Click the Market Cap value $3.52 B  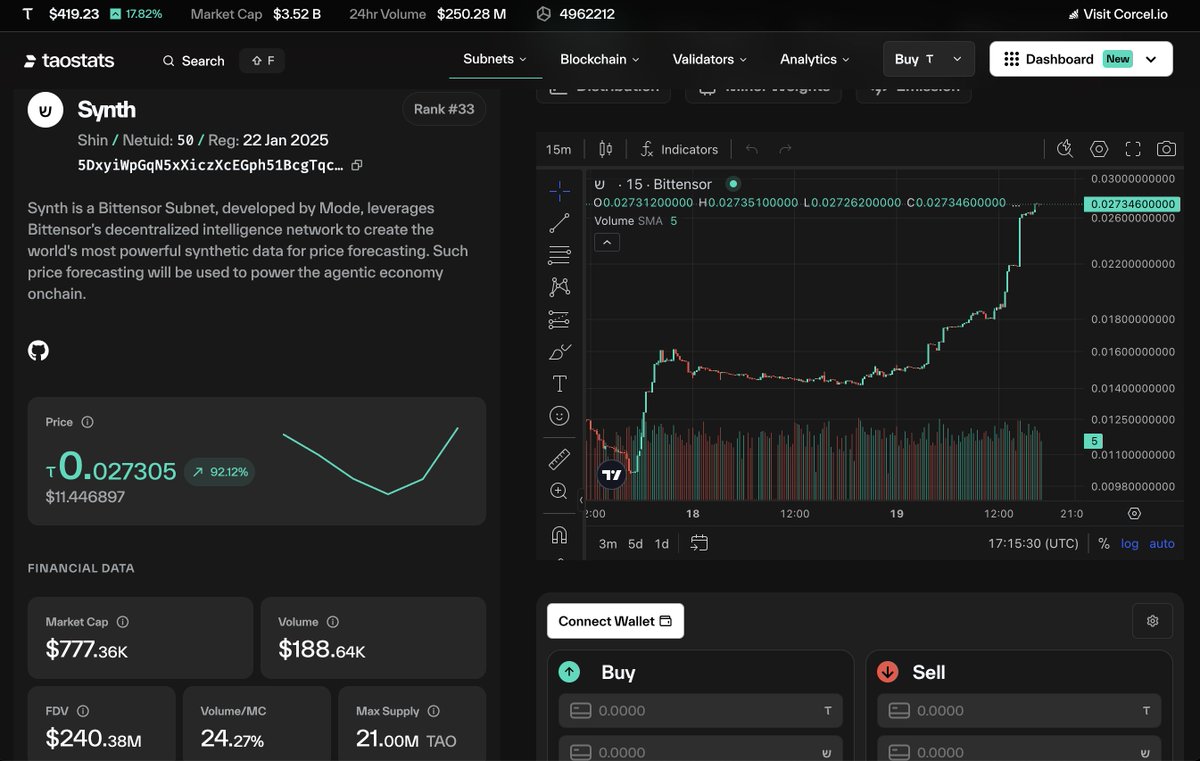[x=297, y=14]
